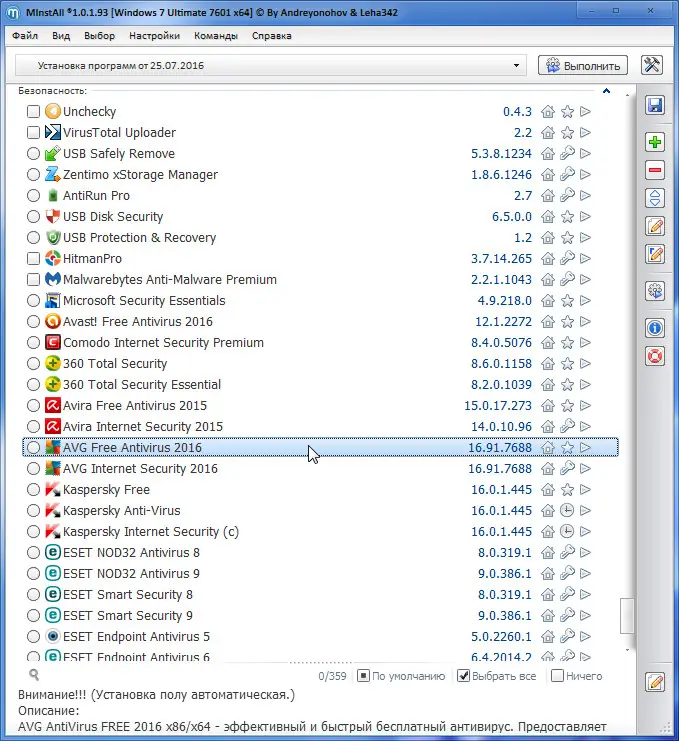Screen dimensions: 679x741
Task: Click the scrollbar up arrow
Action: (x=627, y=95)
